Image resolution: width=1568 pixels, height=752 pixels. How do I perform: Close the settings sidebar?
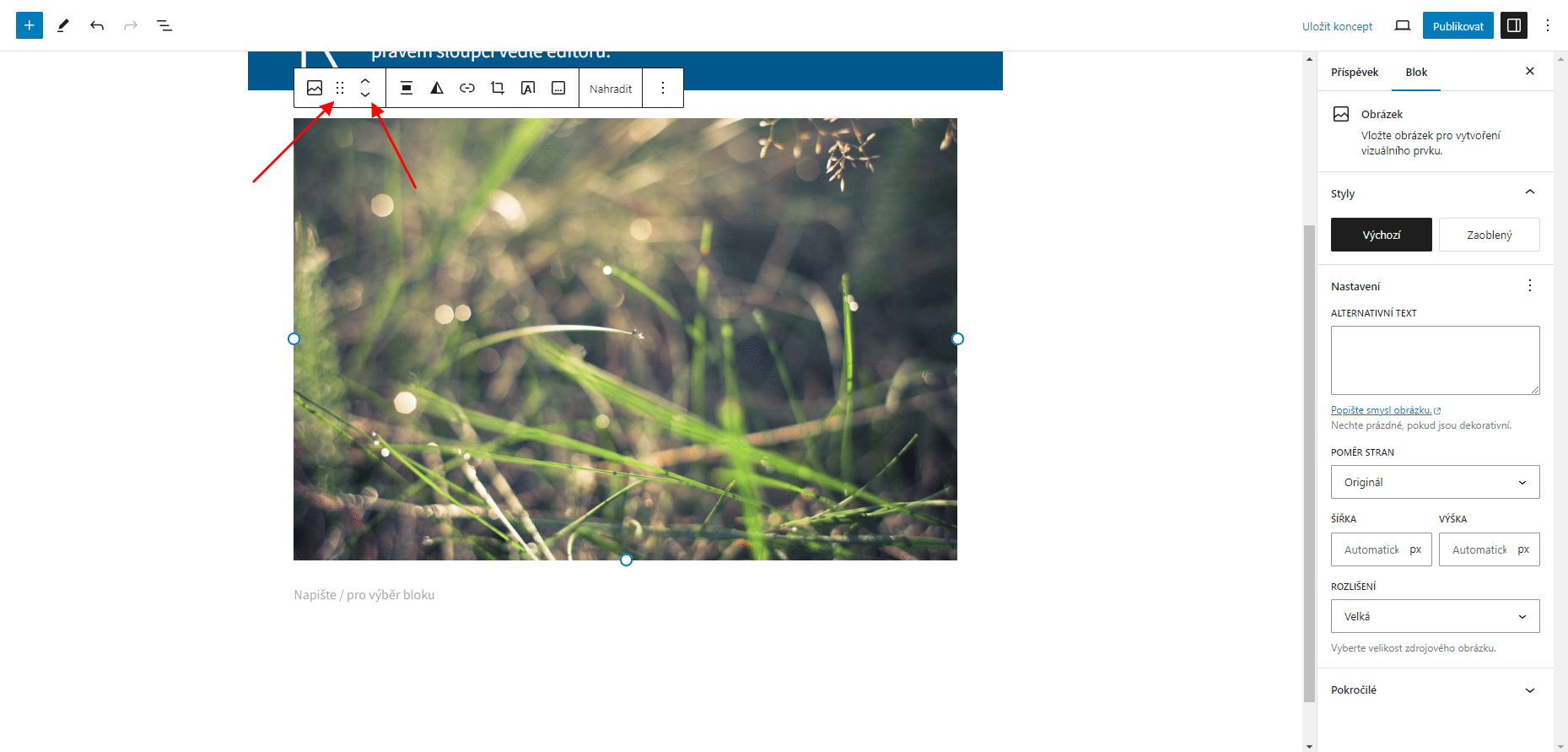(1530, 71)
